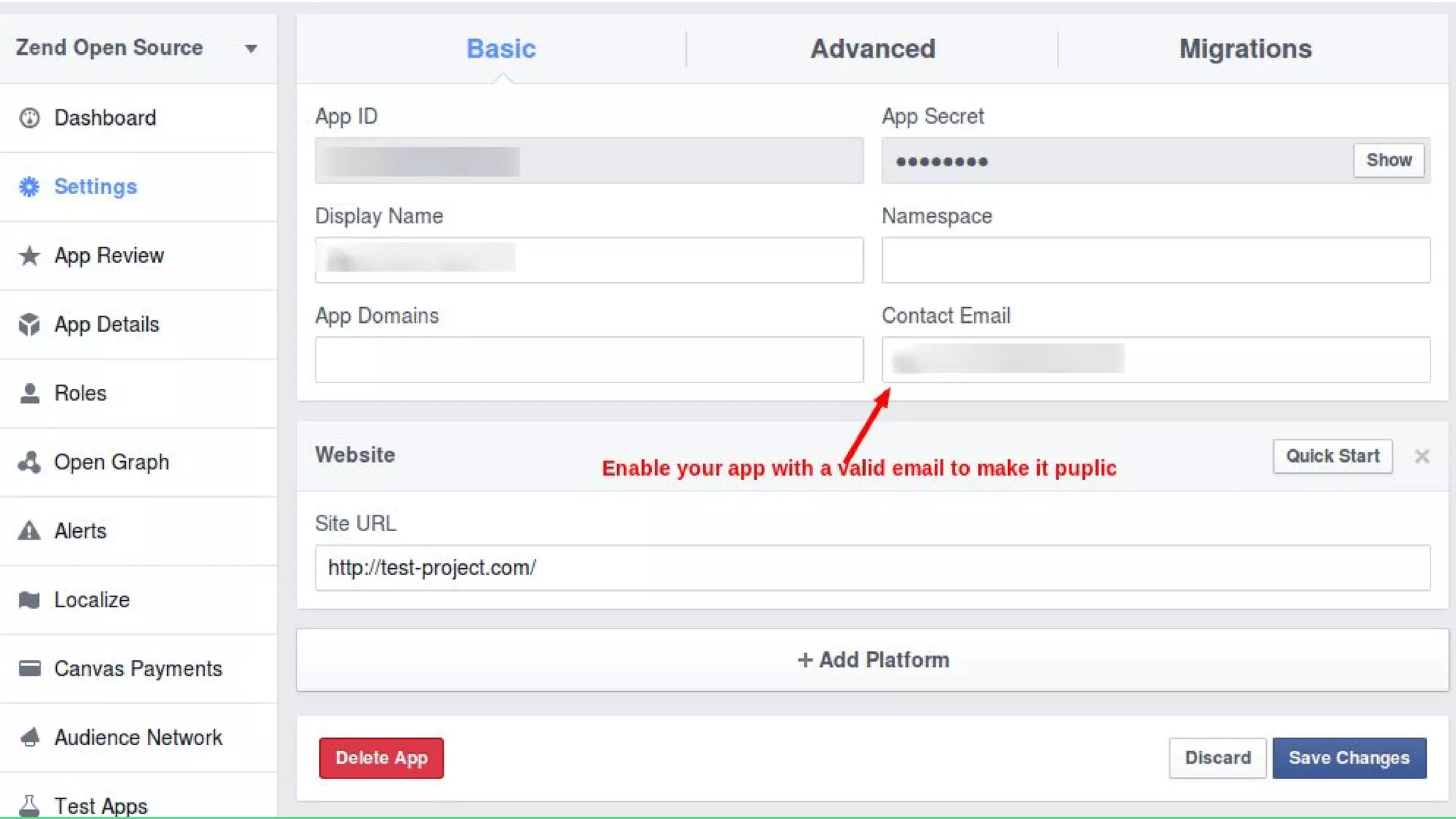Click the Open Graph nodes icon
The width and height of the screenshot is (1456, 819).
(29, 463)
